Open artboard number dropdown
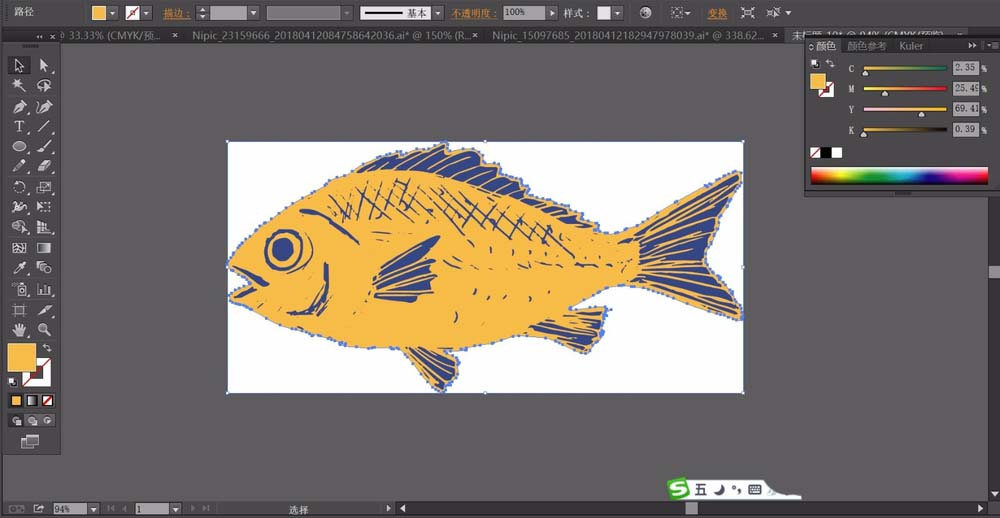The height and width of the screenshot is (518, 1000). tap(175, 509)
